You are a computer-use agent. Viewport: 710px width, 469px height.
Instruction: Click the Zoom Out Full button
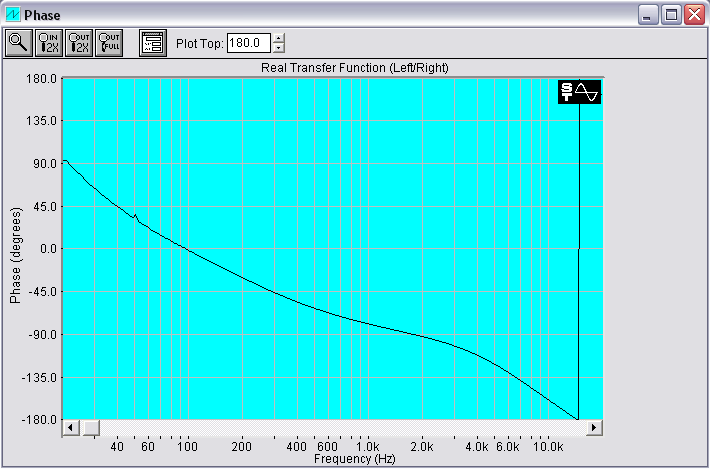point(108,42)
